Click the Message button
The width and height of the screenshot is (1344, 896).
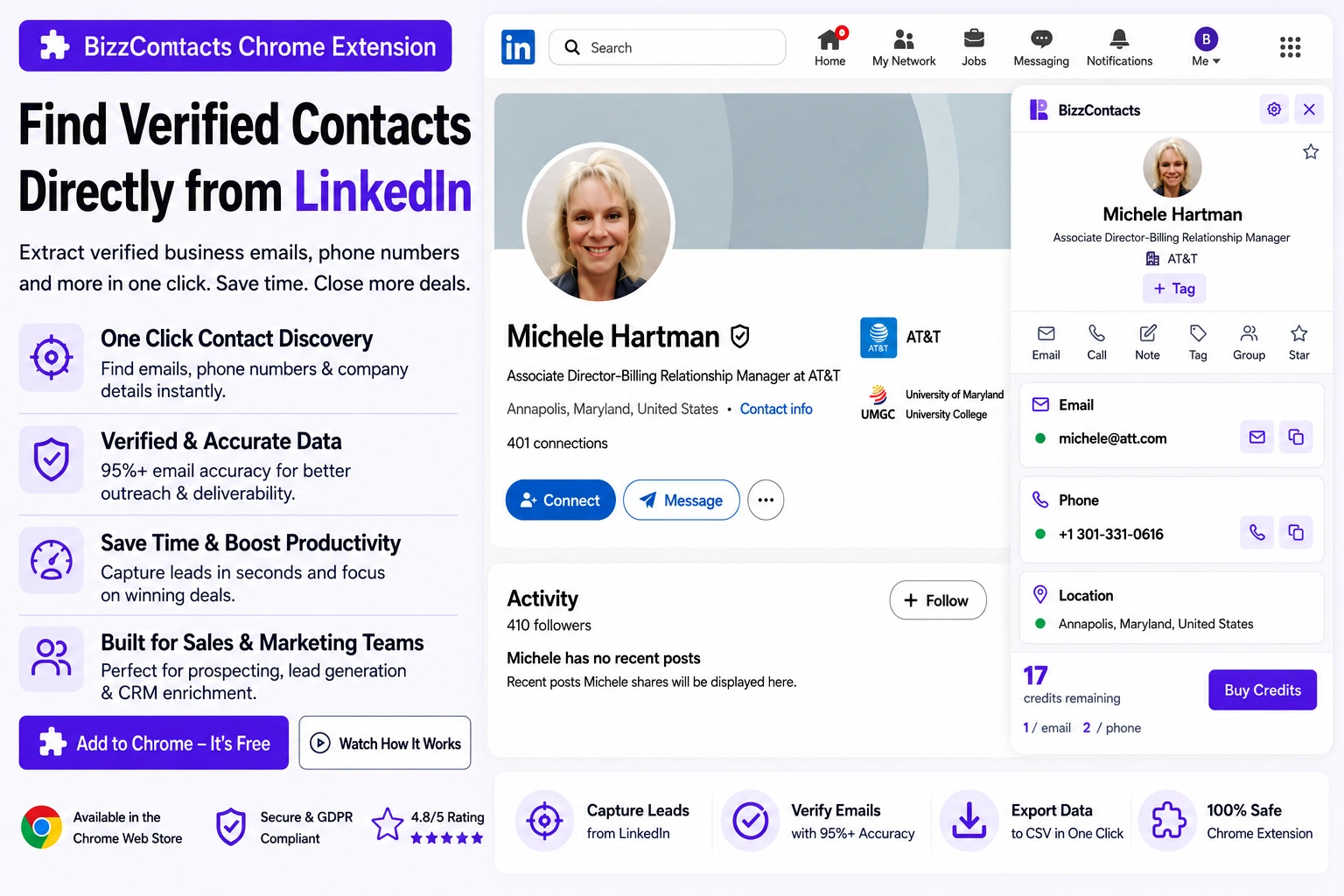[x=682, y=500]
